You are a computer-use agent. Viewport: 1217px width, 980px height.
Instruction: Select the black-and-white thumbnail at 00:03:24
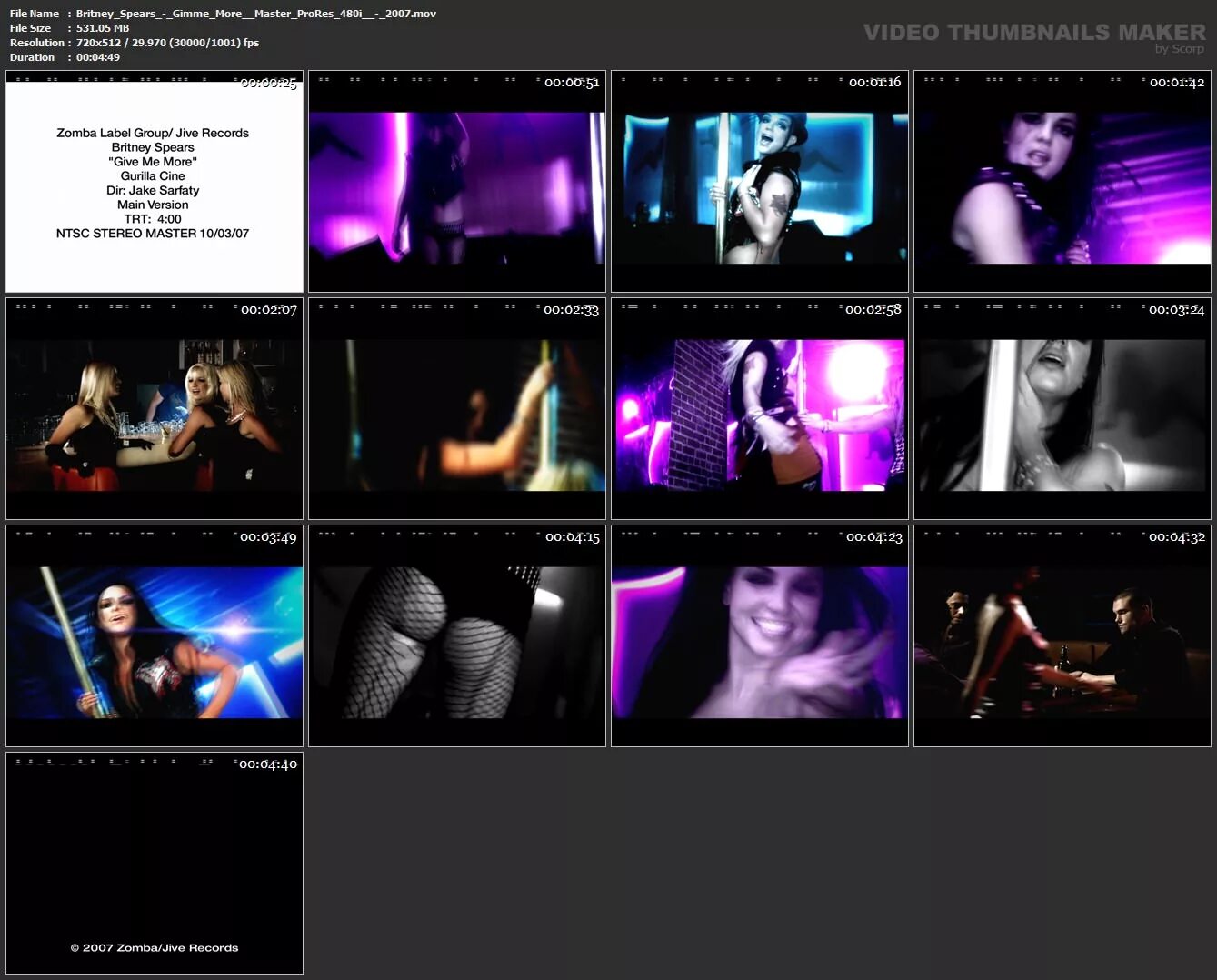coord(1062,408)
